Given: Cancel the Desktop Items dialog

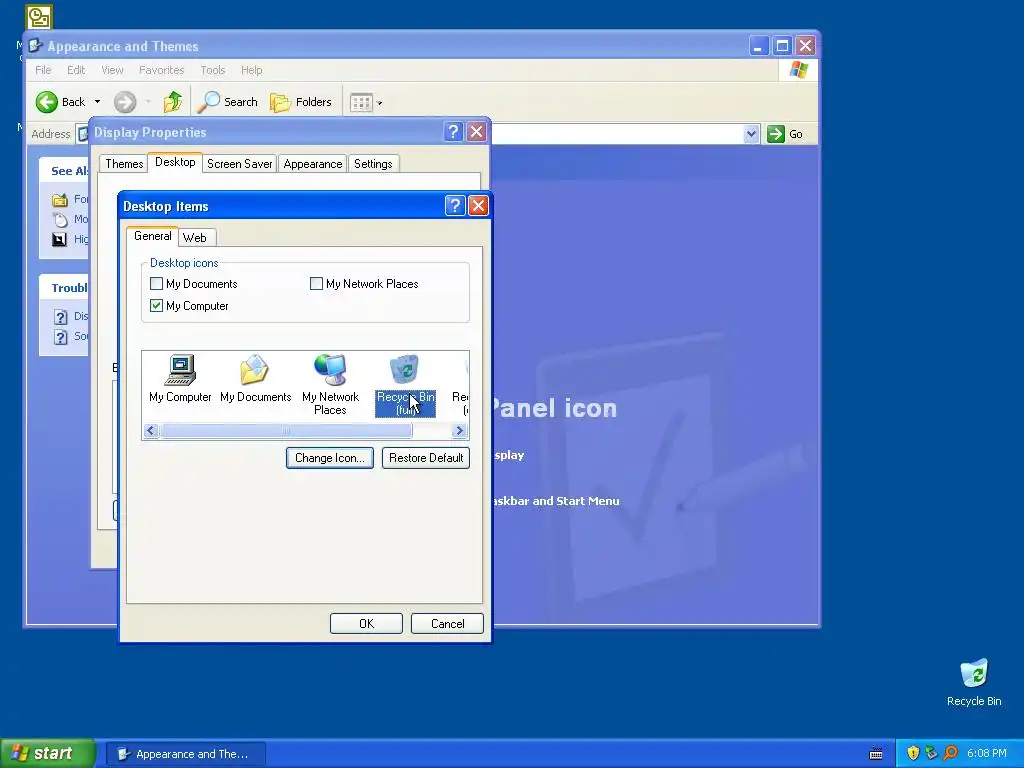Looking at the screenshot, I should click(x=447, y=624).
